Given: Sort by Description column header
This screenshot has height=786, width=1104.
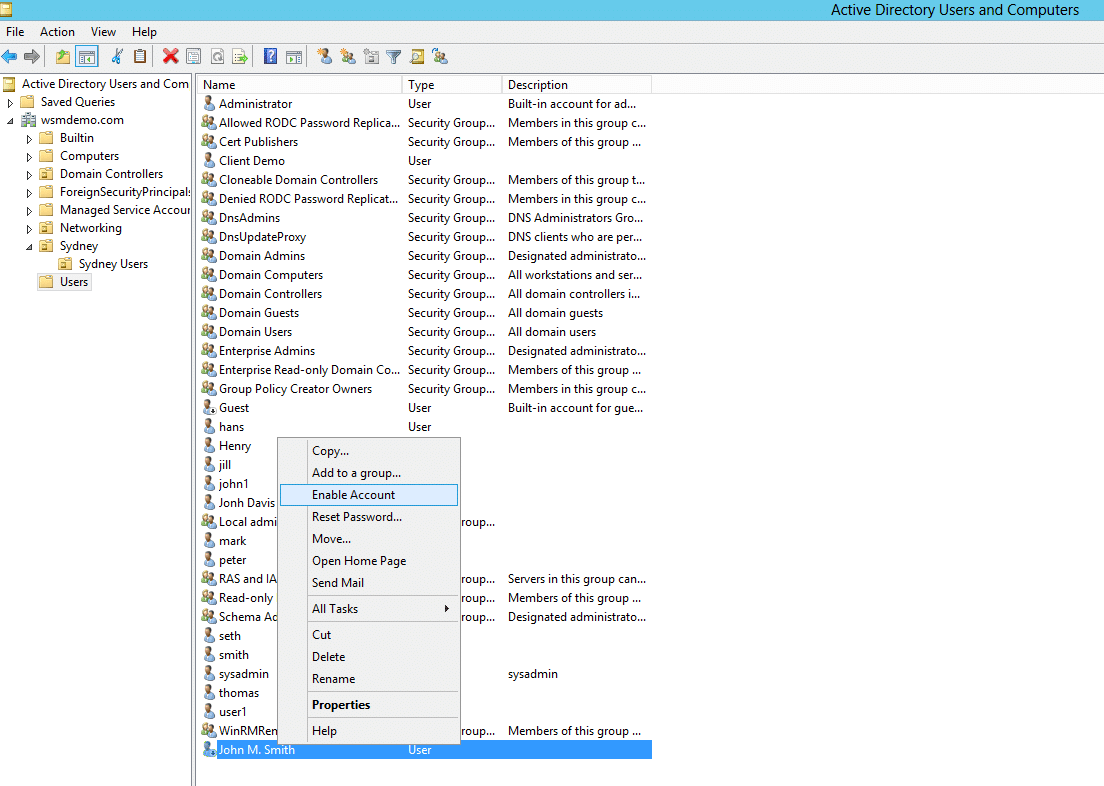Looking at the screenshot, I should point(577,85).
